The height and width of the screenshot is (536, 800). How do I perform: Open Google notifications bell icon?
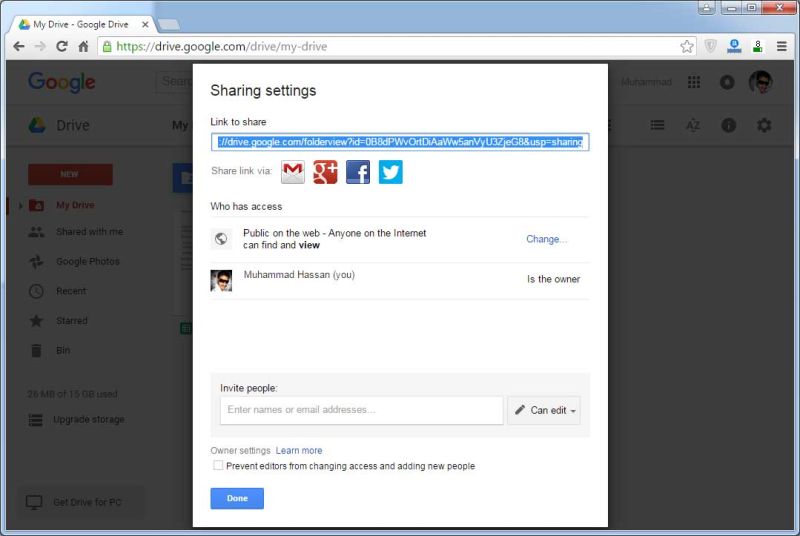point(727,82)
